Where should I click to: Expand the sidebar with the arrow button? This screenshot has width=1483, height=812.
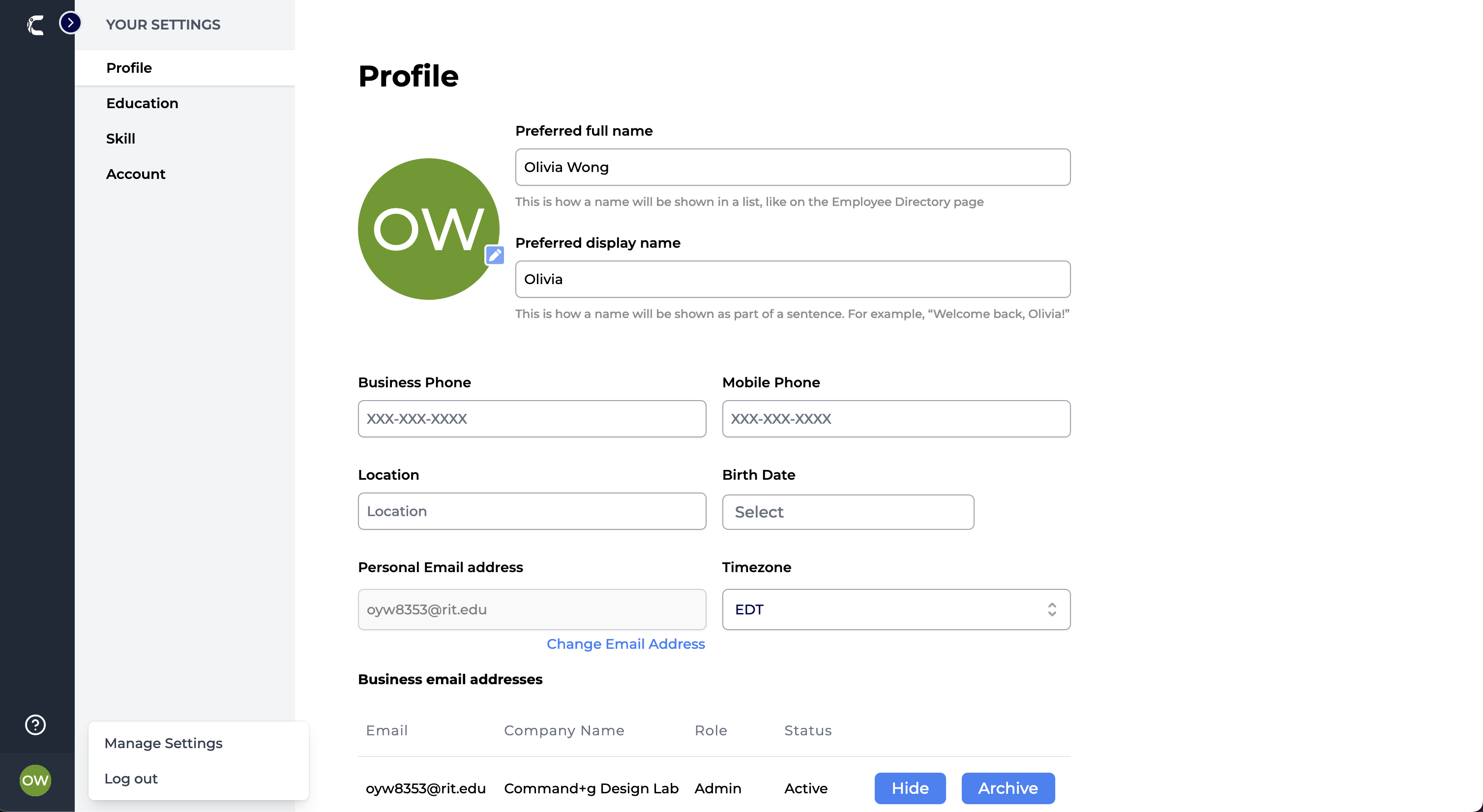(x=70, y=23)
